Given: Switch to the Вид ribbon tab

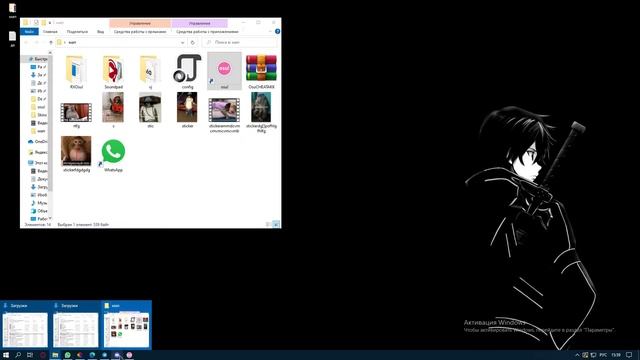Looking at the screenshot, I should click(100, 31).
